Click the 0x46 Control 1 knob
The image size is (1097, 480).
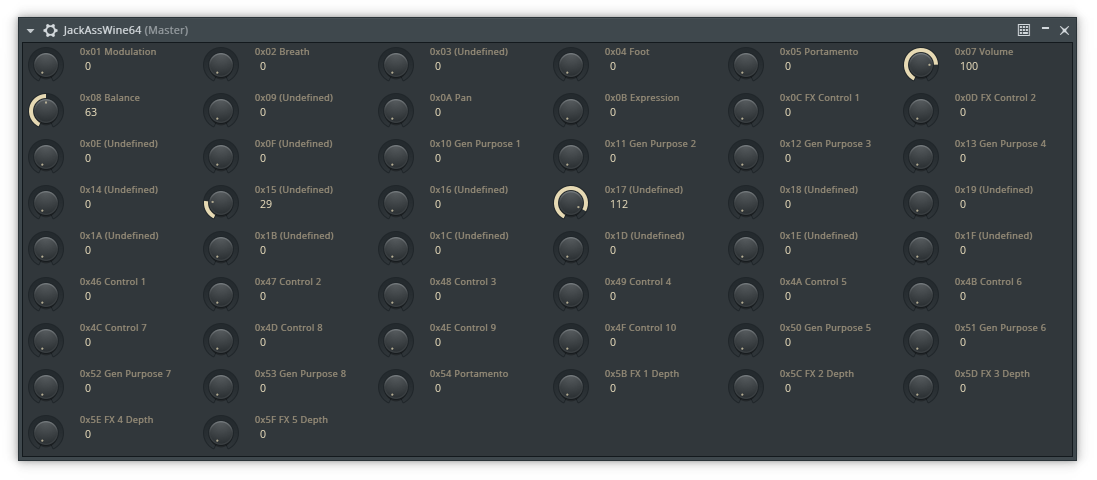click(x=45, y=295)
